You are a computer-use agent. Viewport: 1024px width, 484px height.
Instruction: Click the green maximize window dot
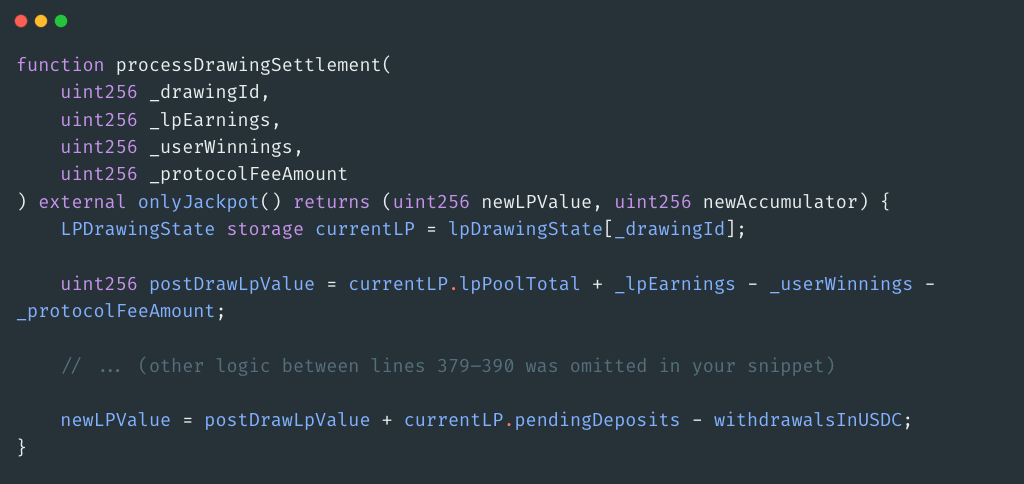point(61,21)
